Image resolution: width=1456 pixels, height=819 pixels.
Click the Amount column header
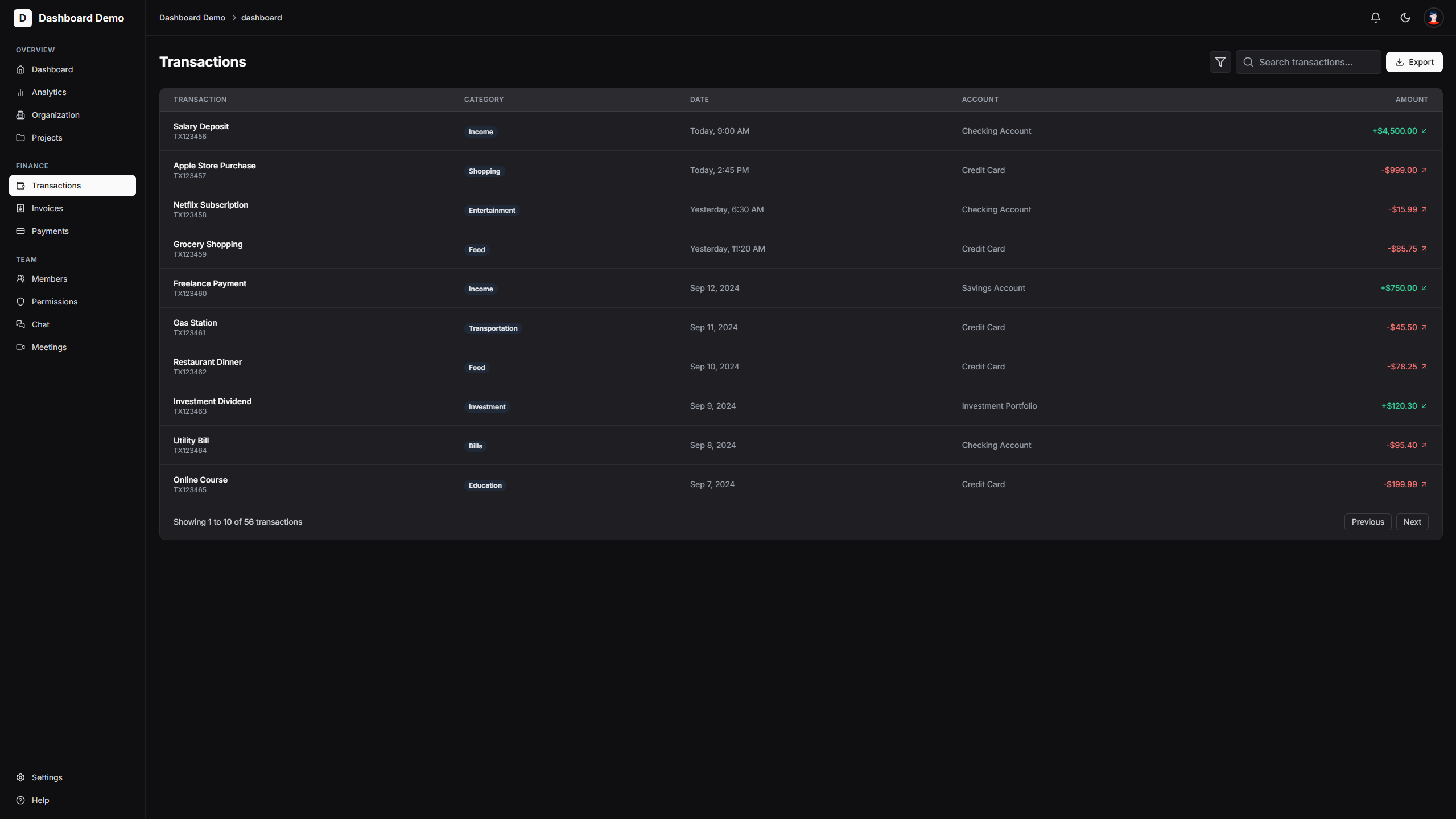(1411, 100)
